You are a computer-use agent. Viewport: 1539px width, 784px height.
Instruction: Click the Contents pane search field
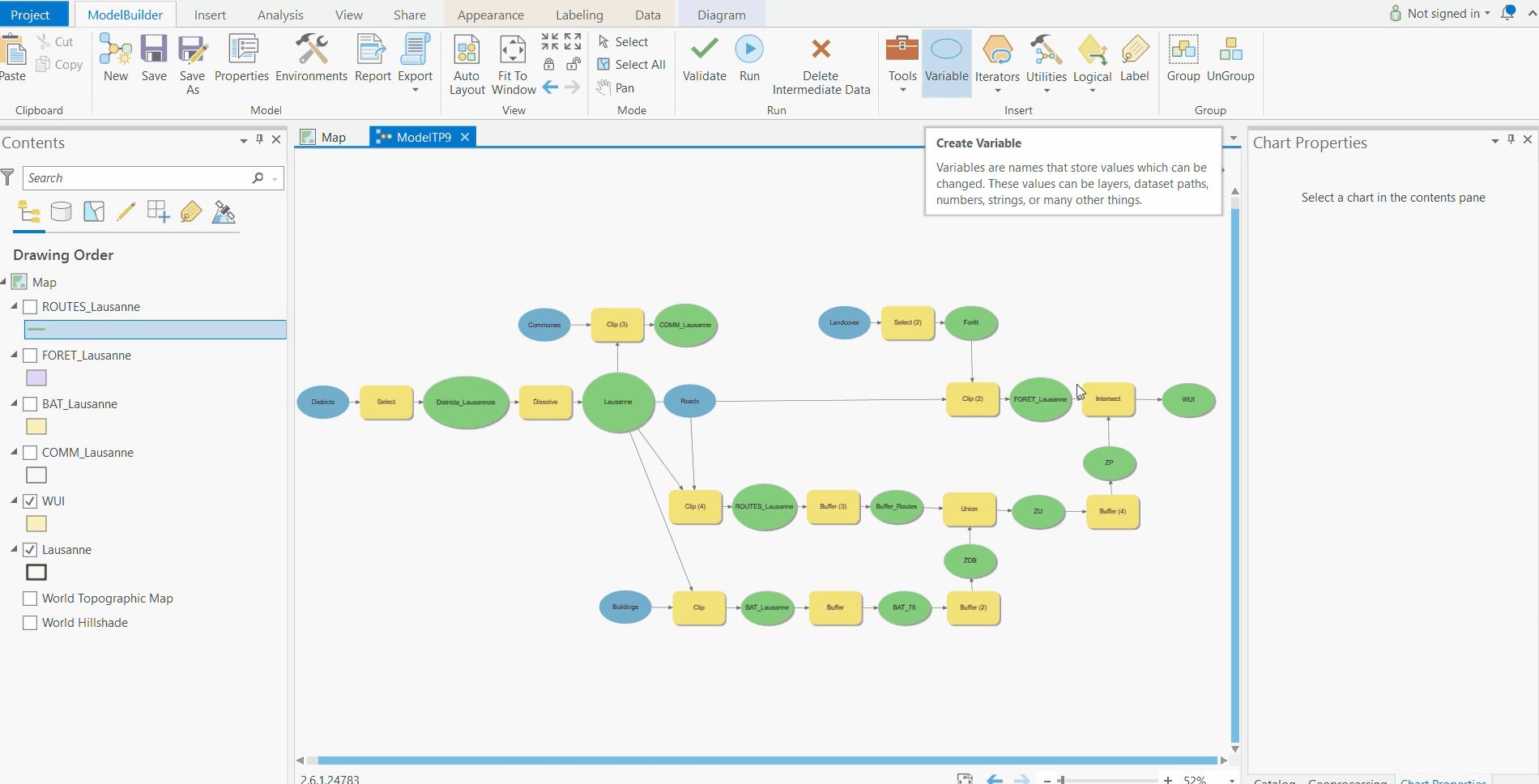pyautogui.click(x=138, y=178)
